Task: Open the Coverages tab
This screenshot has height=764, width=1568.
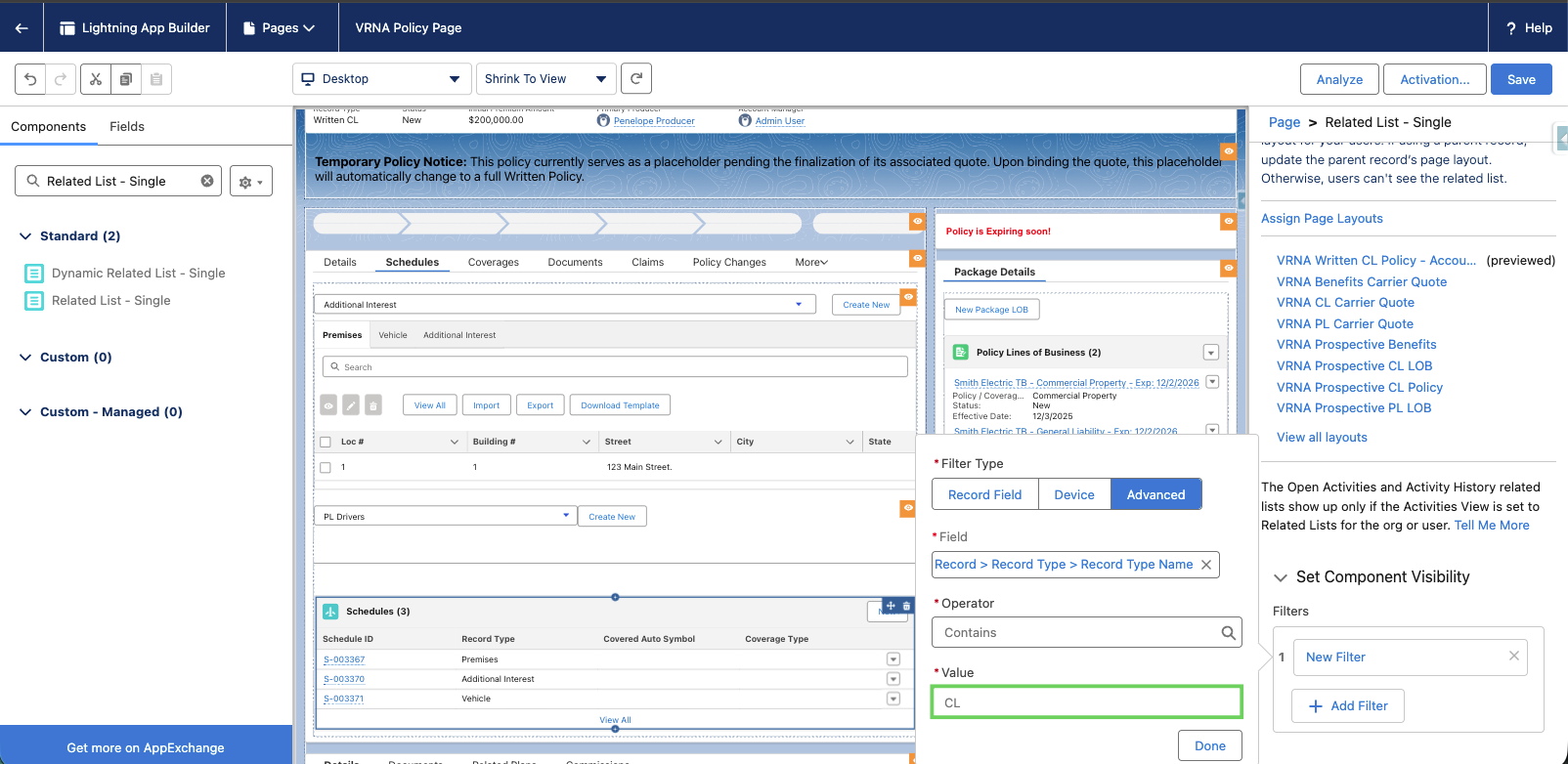Action: (494, 262)
